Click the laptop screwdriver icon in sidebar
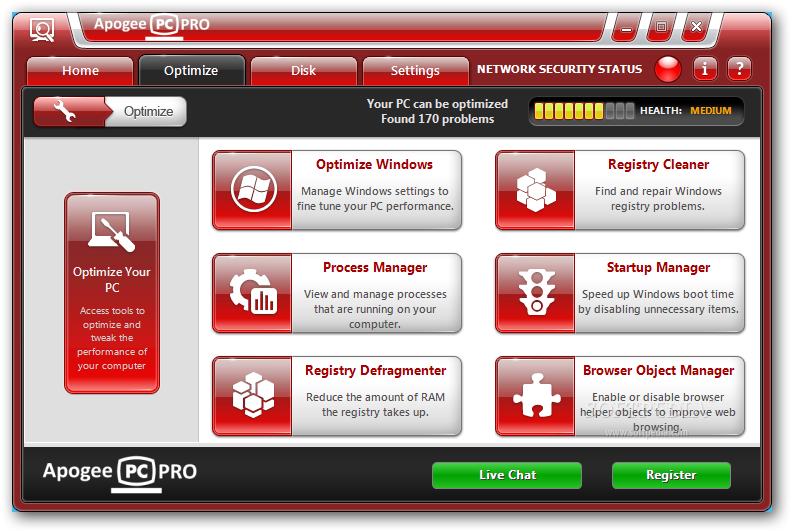Viewport: 792px width, 532px height. point(112,231)
